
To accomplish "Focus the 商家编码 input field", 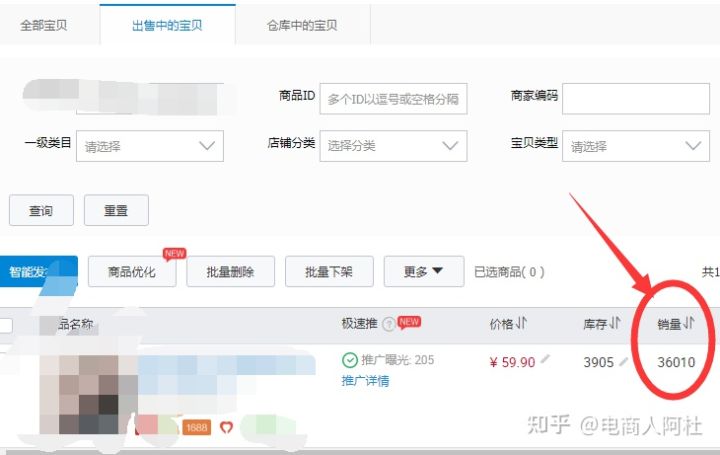I will coord(636,99).
